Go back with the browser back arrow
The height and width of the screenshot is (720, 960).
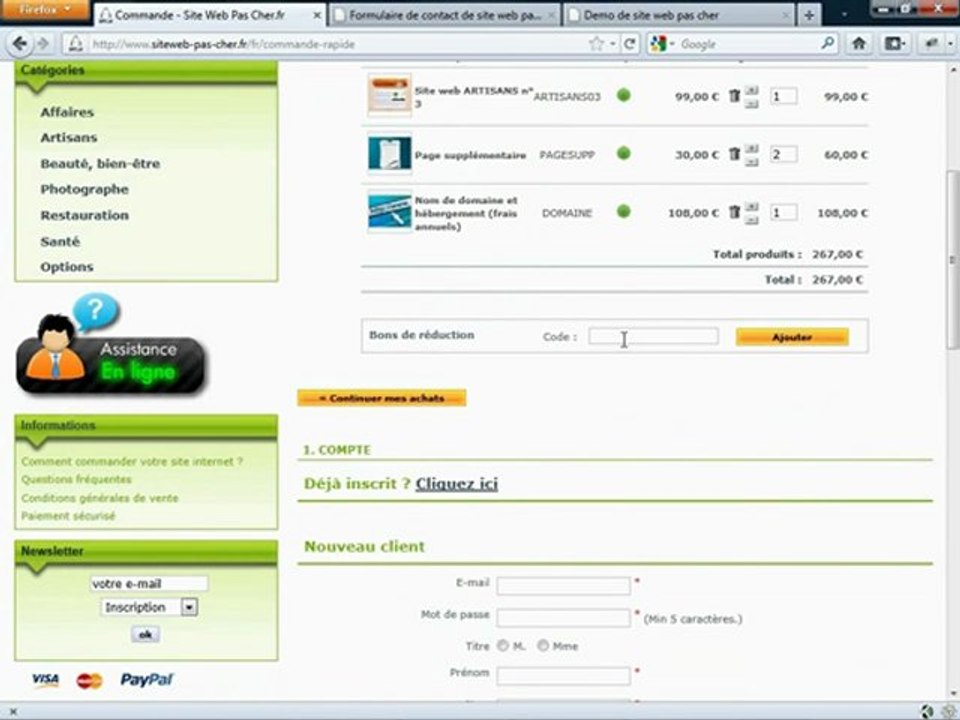[x=20, y=43]
